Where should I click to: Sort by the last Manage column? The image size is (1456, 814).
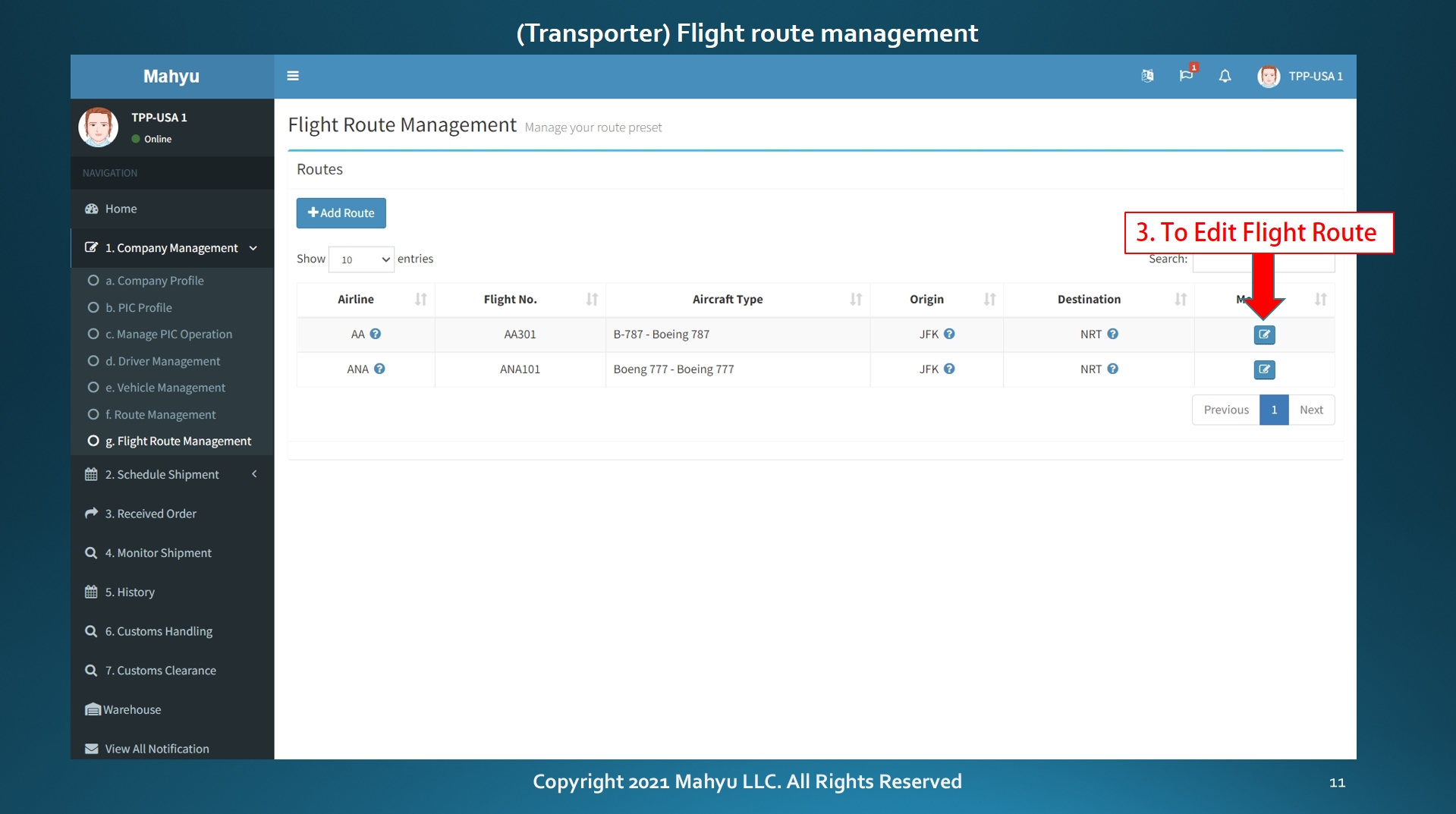1320,300
